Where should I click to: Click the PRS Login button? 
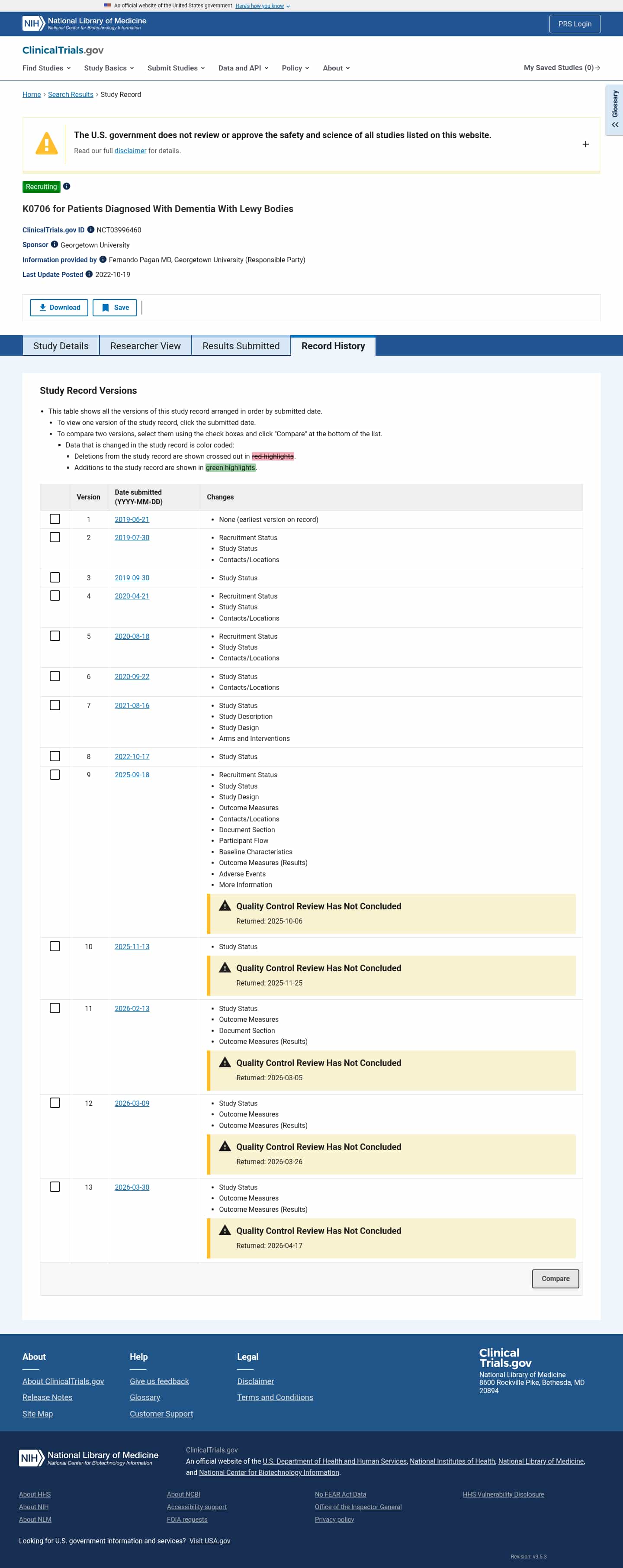[x=575, y=24]
